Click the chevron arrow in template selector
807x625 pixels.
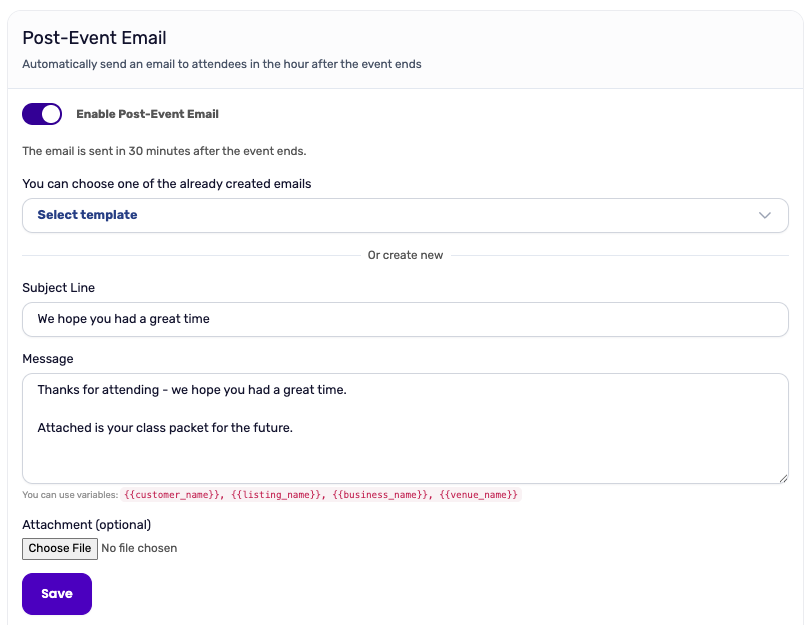tap(765, 215)
